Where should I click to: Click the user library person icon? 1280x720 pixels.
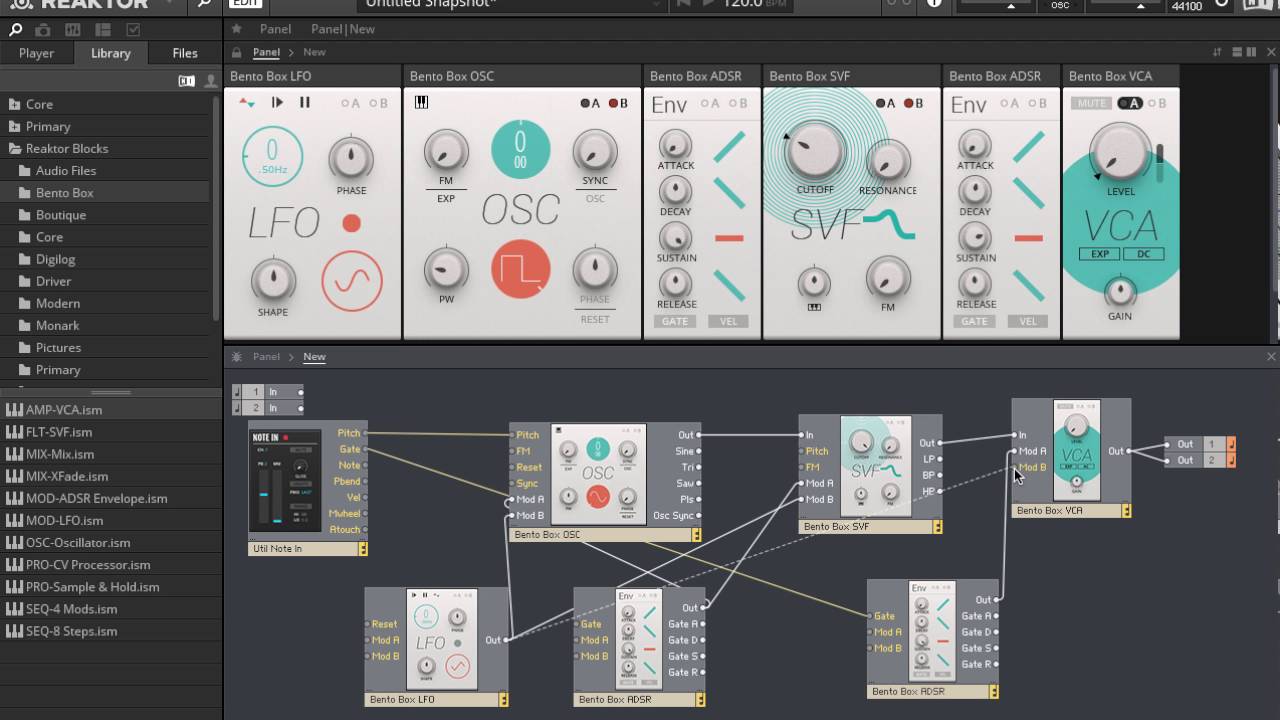(210, 81)
